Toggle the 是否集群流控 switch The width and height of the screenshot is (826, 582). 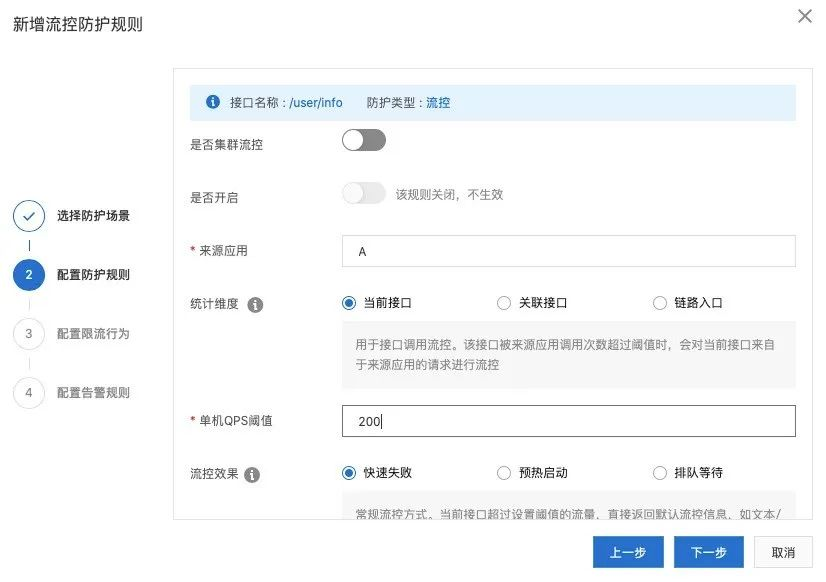click(363, 141)
